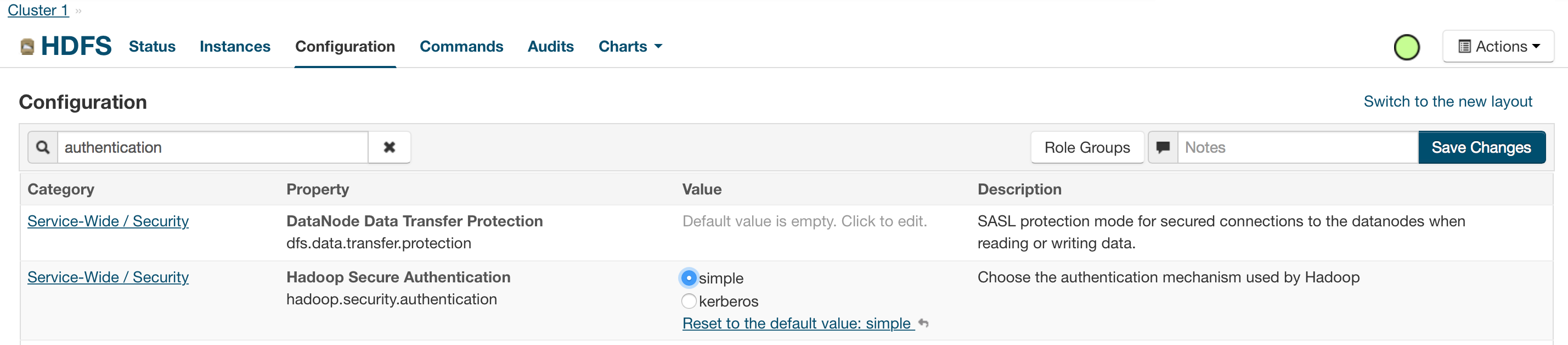Select the kerberos authentication radio button

pyautogui.click(x=689, y=301)
